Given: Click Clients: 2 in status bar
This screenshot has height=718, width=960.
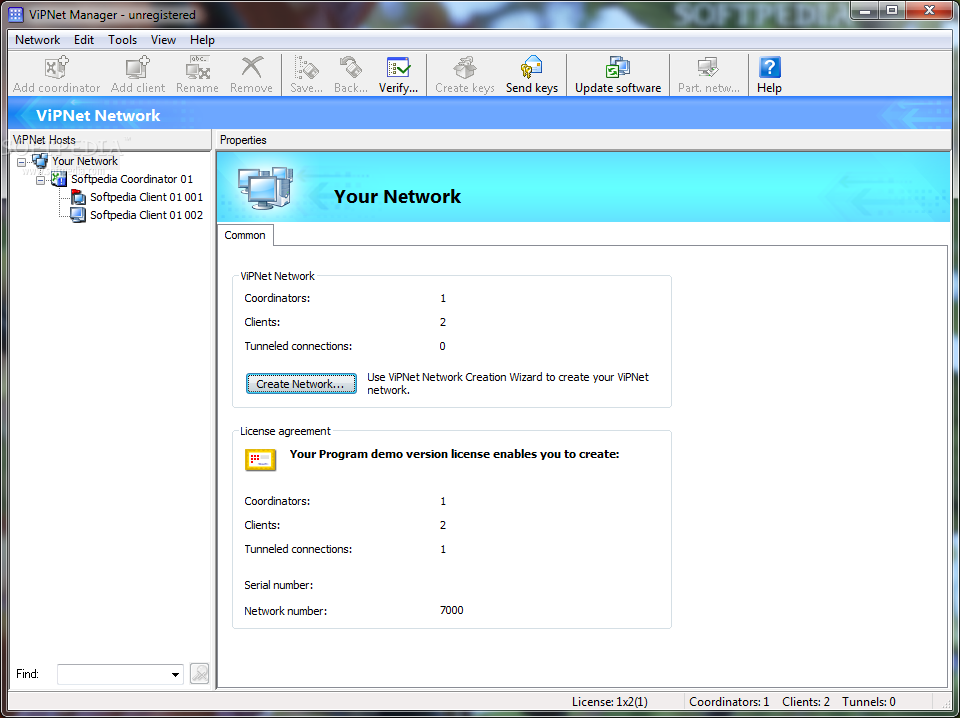Looking at the screenshot, I should coord(806,702).
